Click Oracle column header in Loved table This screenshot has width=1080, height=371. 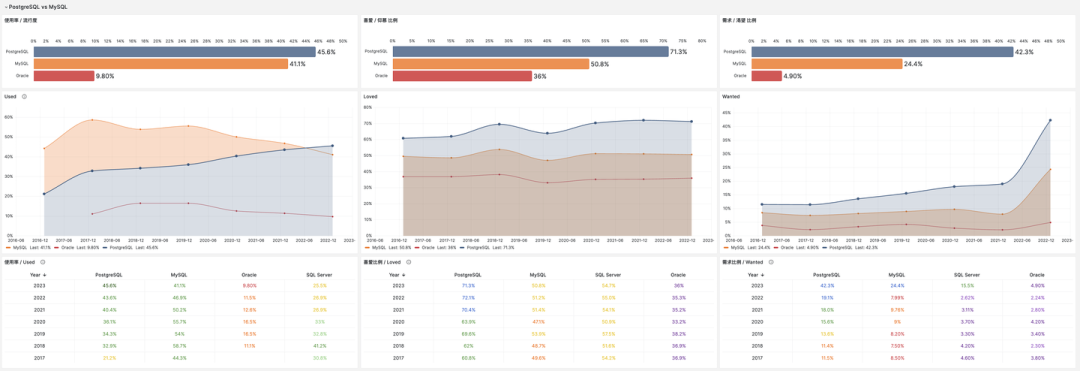(x=679, y=275)
